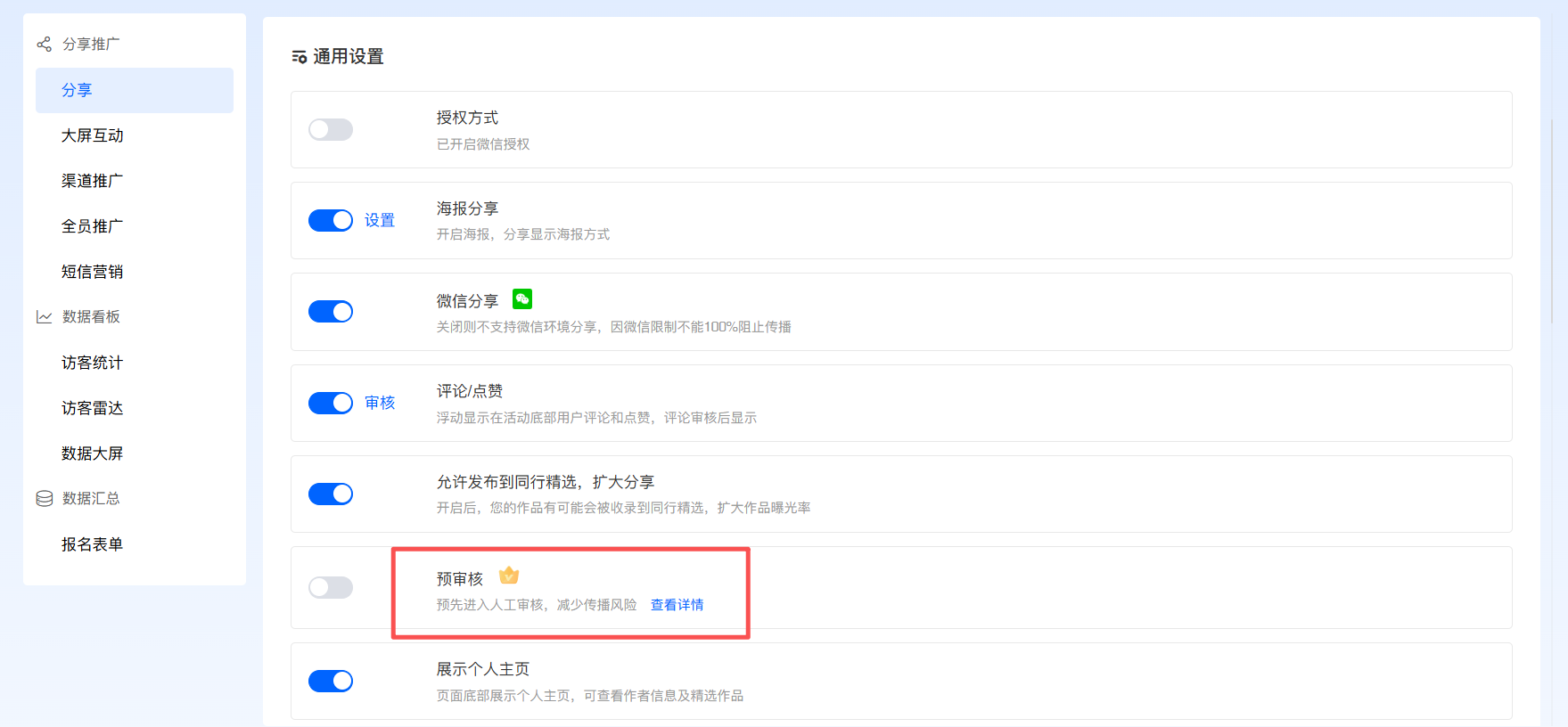Open the 报名表单 sidebar item
This screenshot has width=1568, height=727.
(93, 544)
